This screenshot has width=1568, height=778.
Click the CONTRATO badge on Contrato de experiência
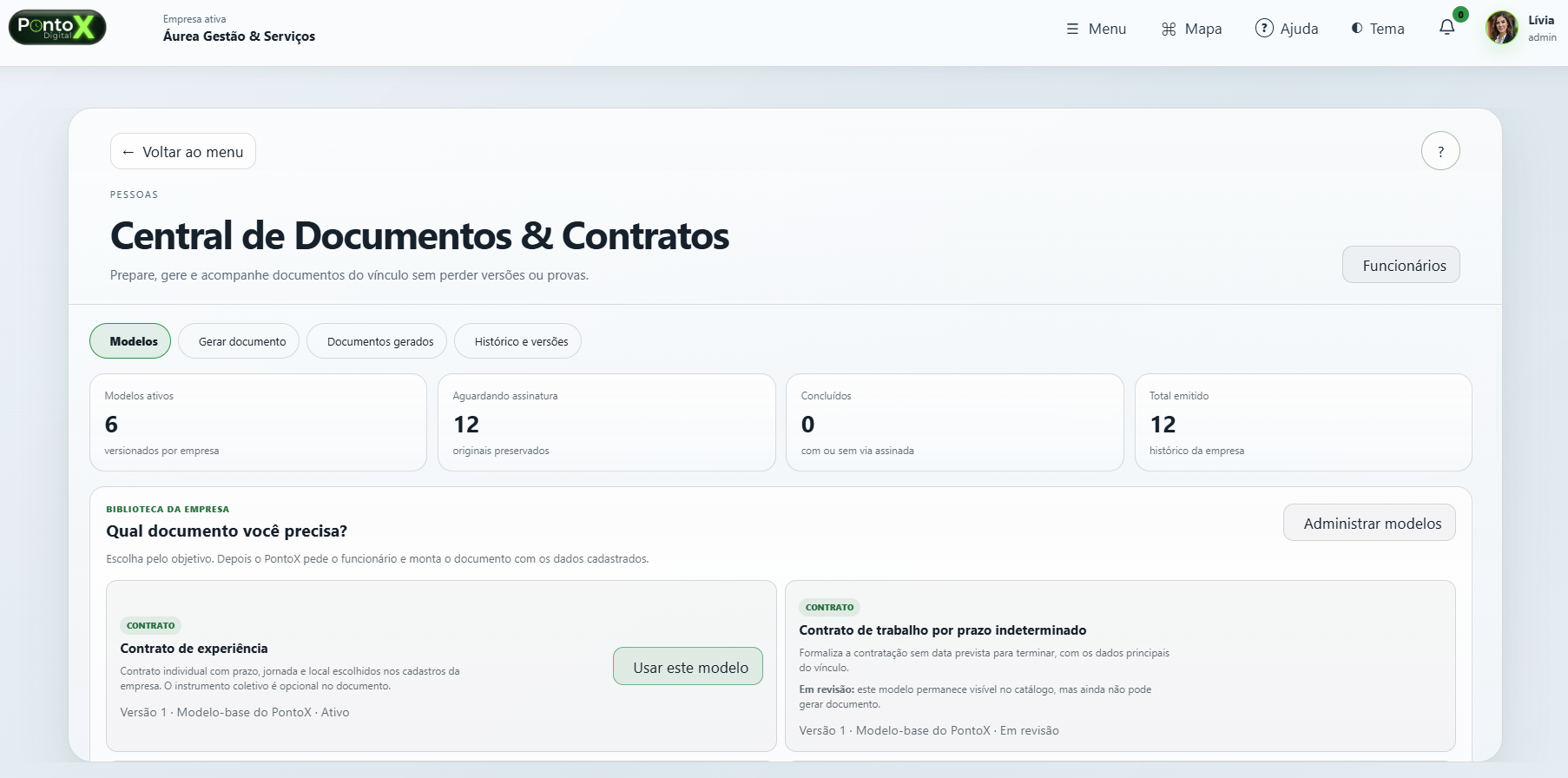[150, 625]
